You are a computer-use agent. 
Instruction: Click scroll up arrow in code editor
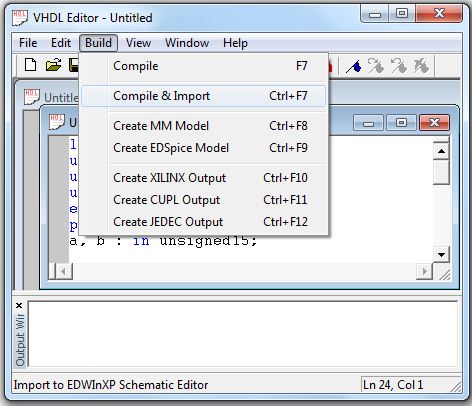(x=441, y=151)
